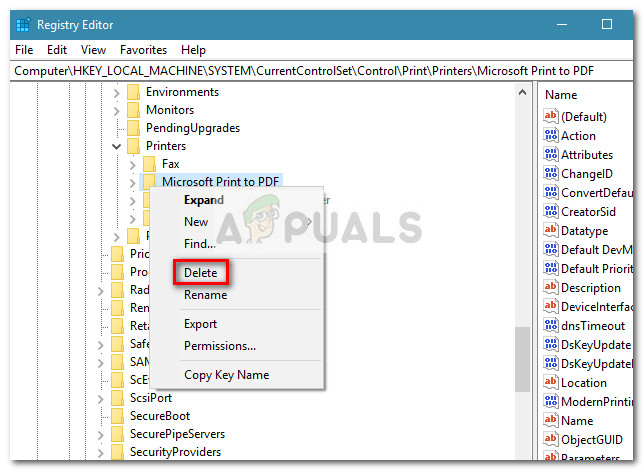Click the Attributes DWORD value icon

[551, 154]
